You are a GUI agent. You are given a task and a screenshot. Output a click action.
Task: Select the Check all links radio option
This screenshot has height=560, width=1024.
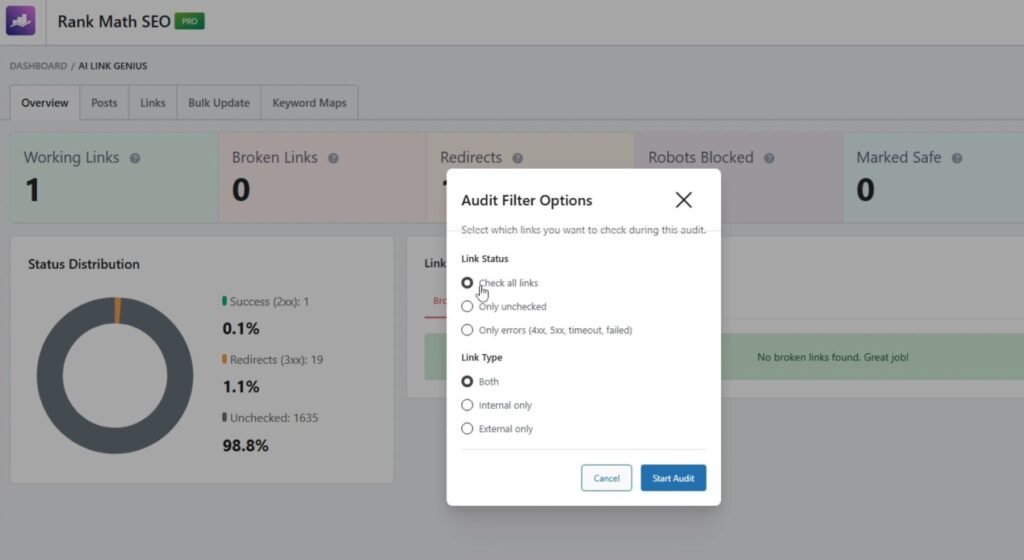tap(467, 283)
